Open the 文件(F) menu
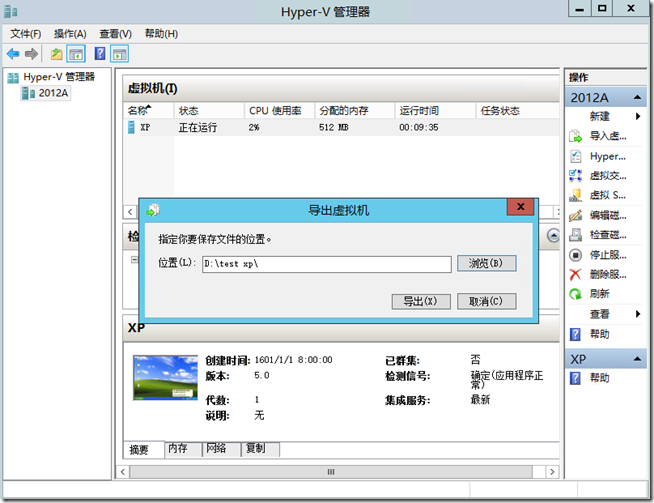 pyautogui.click(x=25, y=34)
